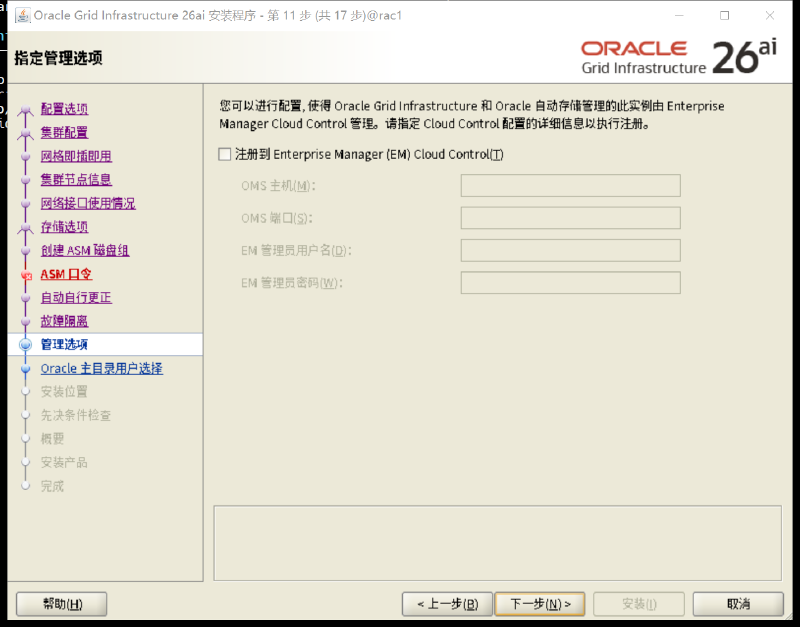Select the current 管理选项 step
This screenshot has width=800, height=627.
point(64,345)
